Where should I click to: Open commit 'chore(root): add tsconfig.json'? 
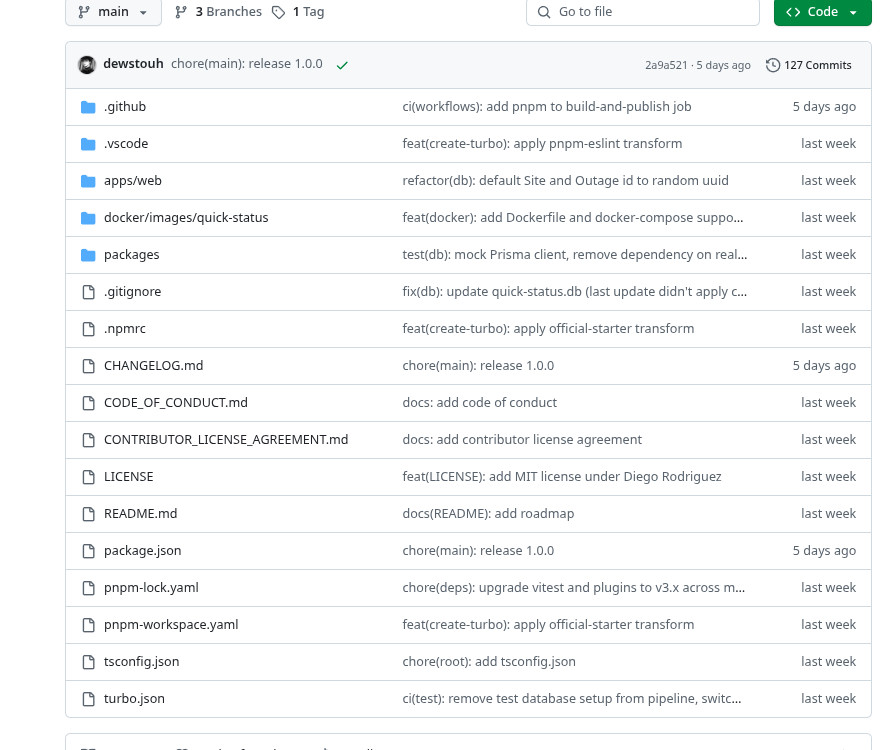coord(489,662)
